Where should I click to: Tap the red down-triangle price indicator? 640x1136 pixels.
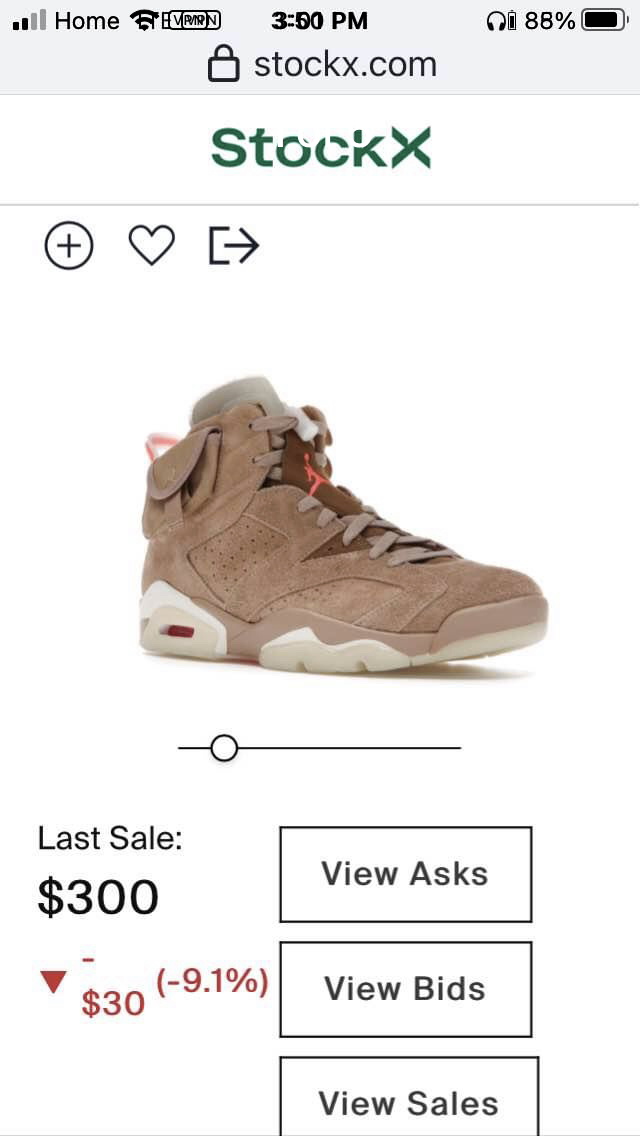coord(54,982)
